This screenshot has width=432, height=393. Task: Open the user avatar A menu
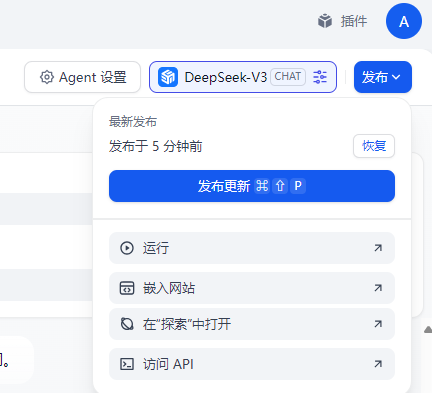point(404,21)
